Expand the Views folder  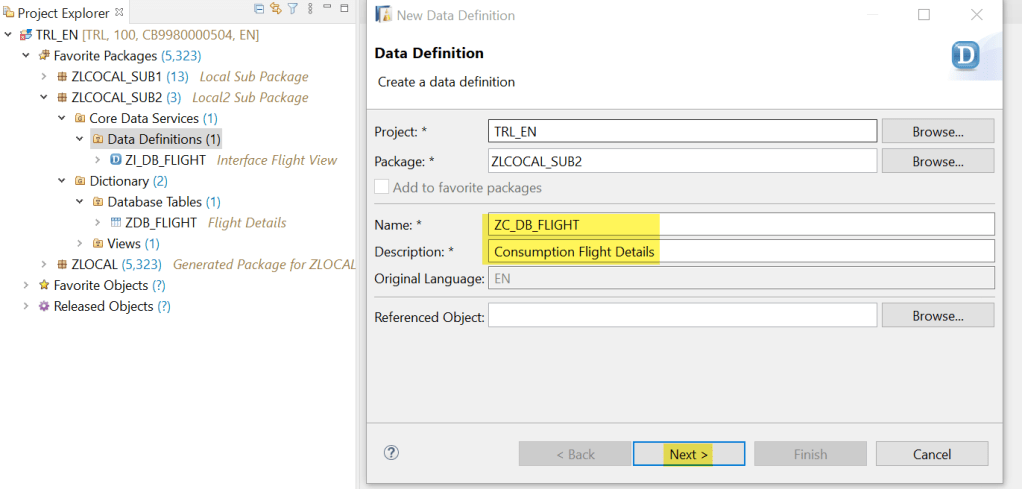tap(80, 244)
